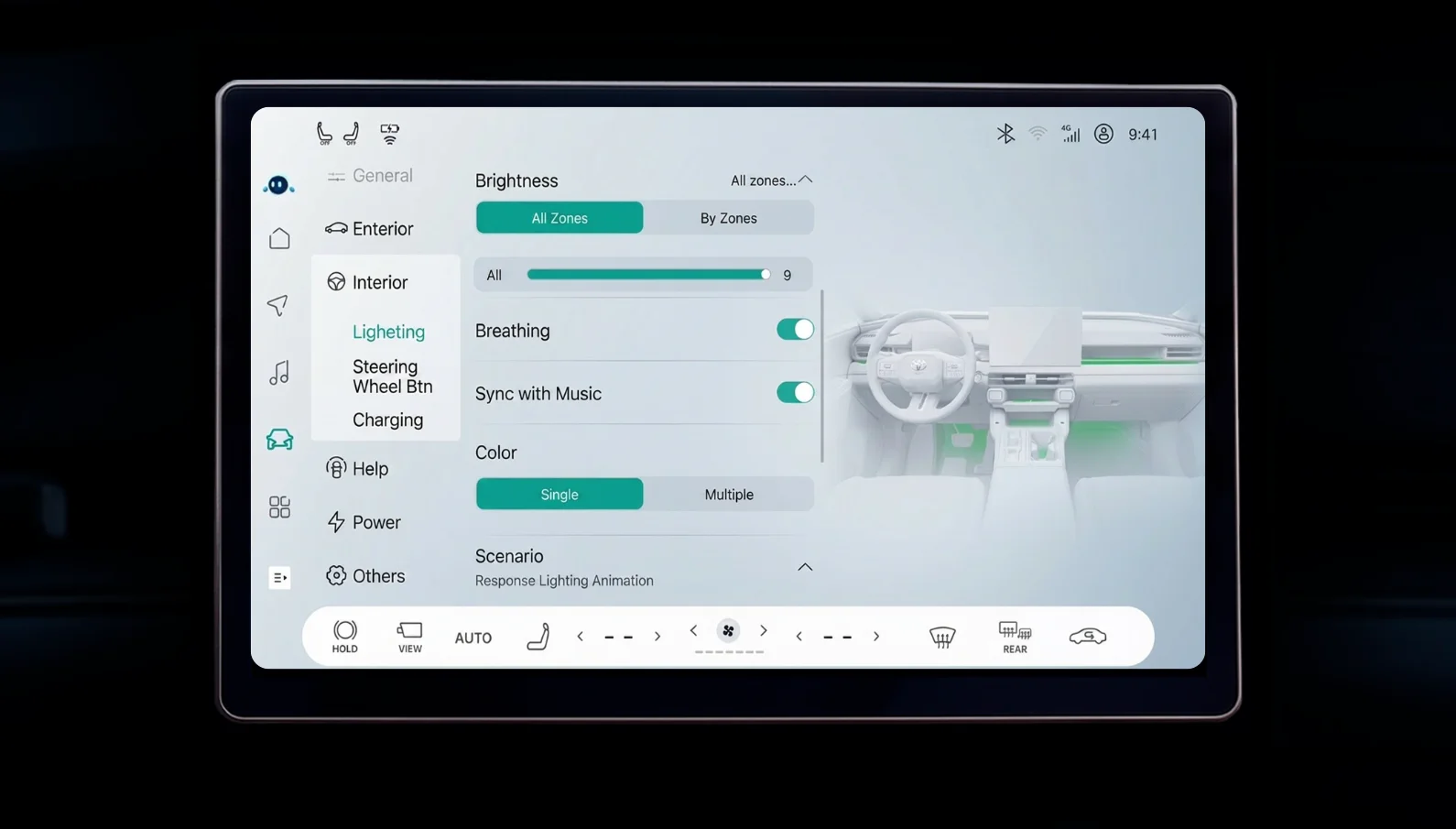
Task: Go to the Home screen icon
Action: [x=279, y=238]
